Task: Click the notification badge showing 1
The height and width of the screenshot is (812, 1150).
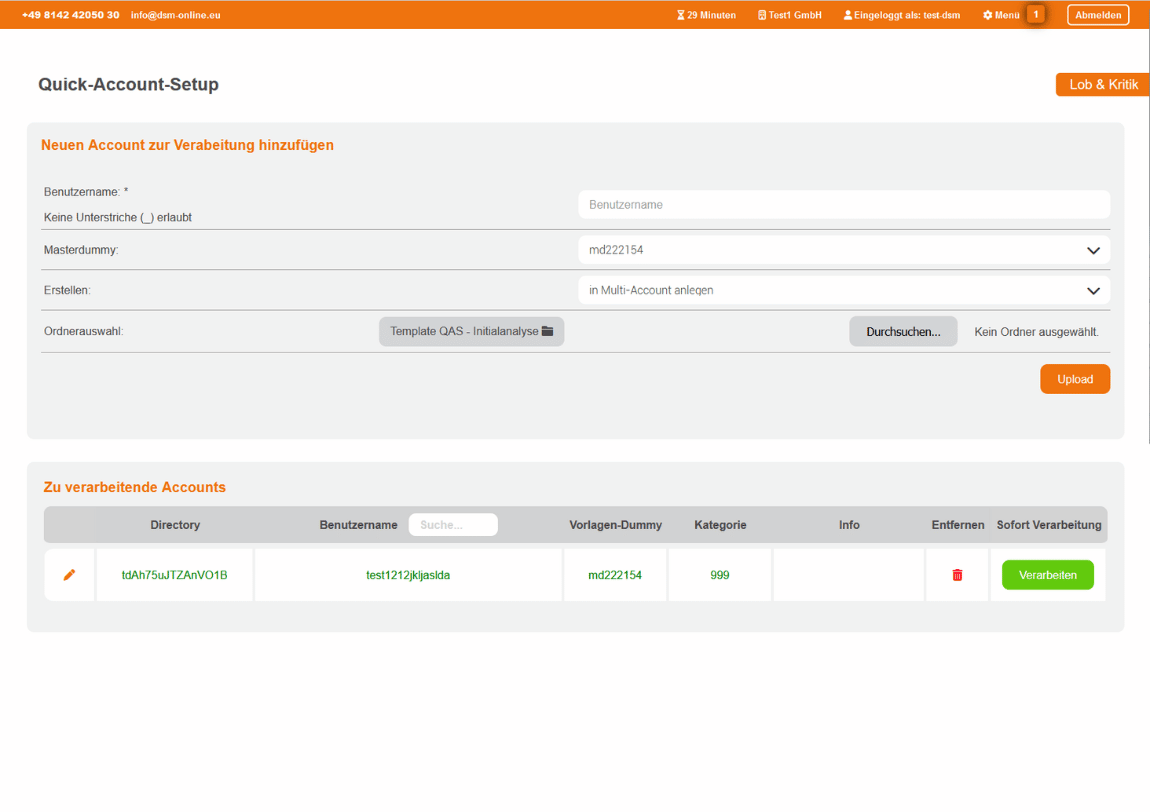Action: click(1036, 14)
